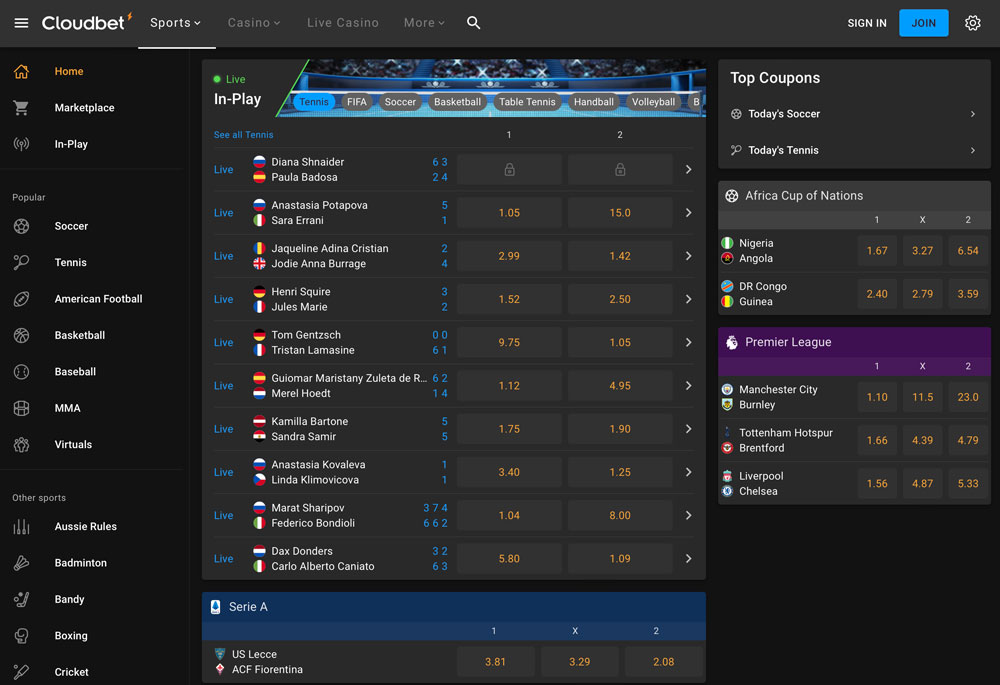Viewport: 1000px width, 685px height.
Task: Expand the Donders vs Caniato match arrow
Action: 688,559
